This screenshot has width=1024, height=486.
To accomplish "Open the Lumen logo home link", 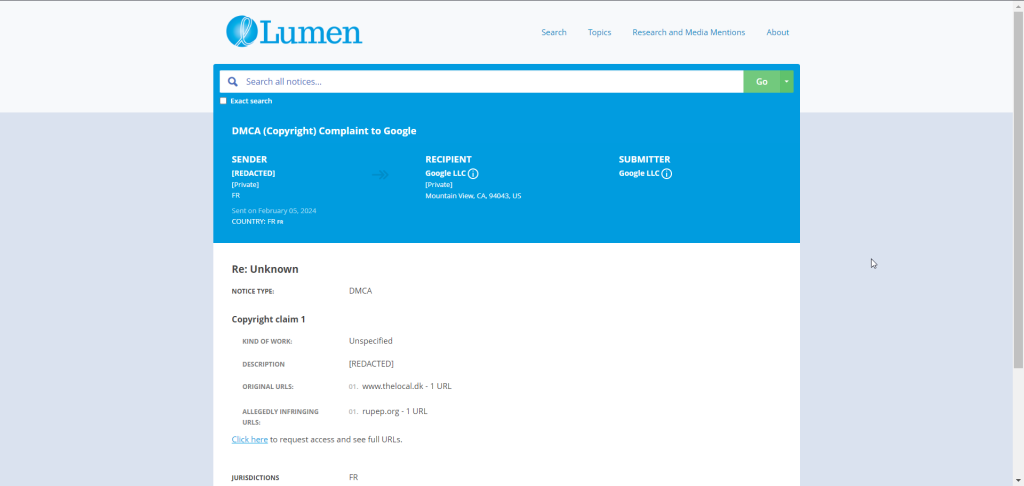I will [x=294, y=31].
